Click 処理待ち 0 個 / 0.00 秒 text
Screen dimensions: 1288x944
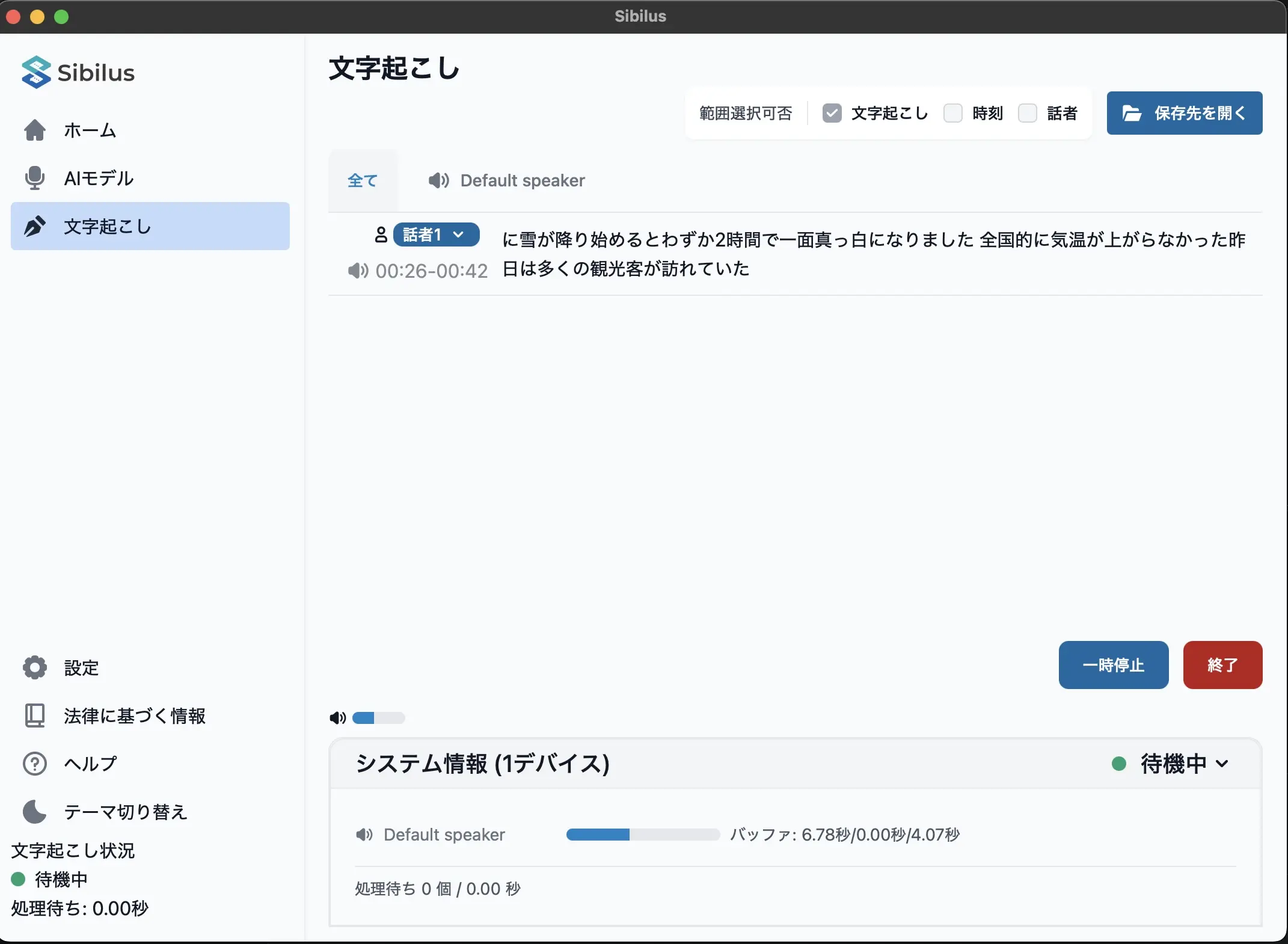click(x=438, y=889)
